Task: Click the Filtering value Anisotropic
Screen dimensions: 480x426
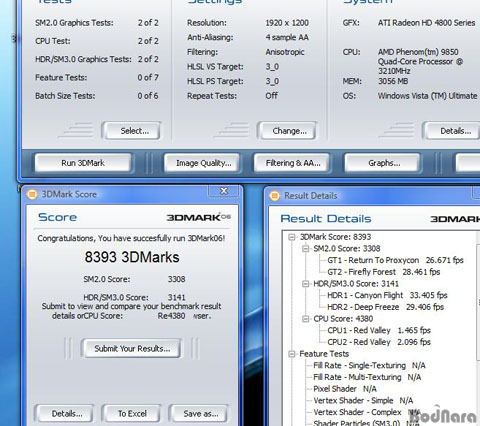Action: click(x=285, y=52)
